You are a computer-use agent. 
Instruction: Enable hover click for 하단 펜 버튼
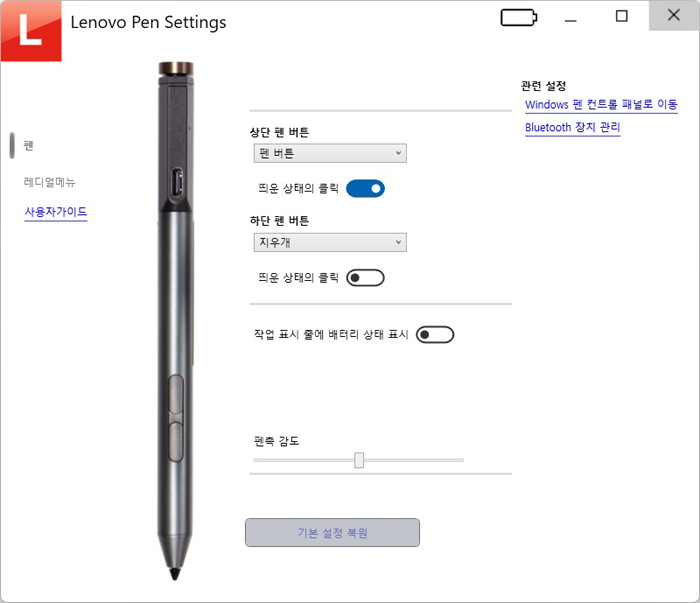point(365,278)
